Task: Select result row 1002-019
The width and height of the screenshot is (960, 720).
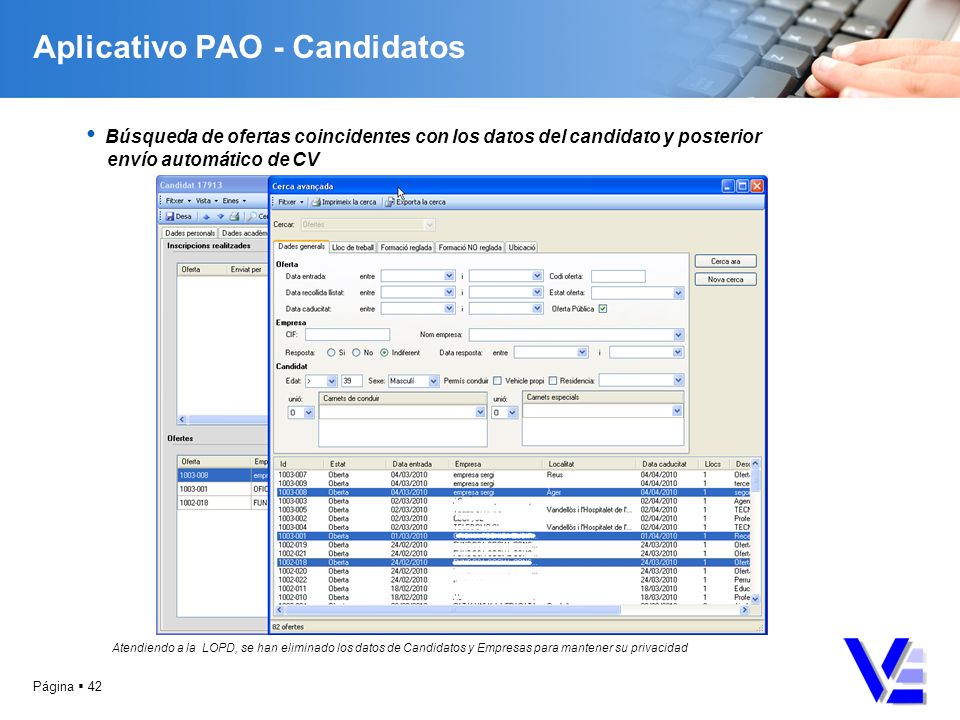Action: click(512, 545)
